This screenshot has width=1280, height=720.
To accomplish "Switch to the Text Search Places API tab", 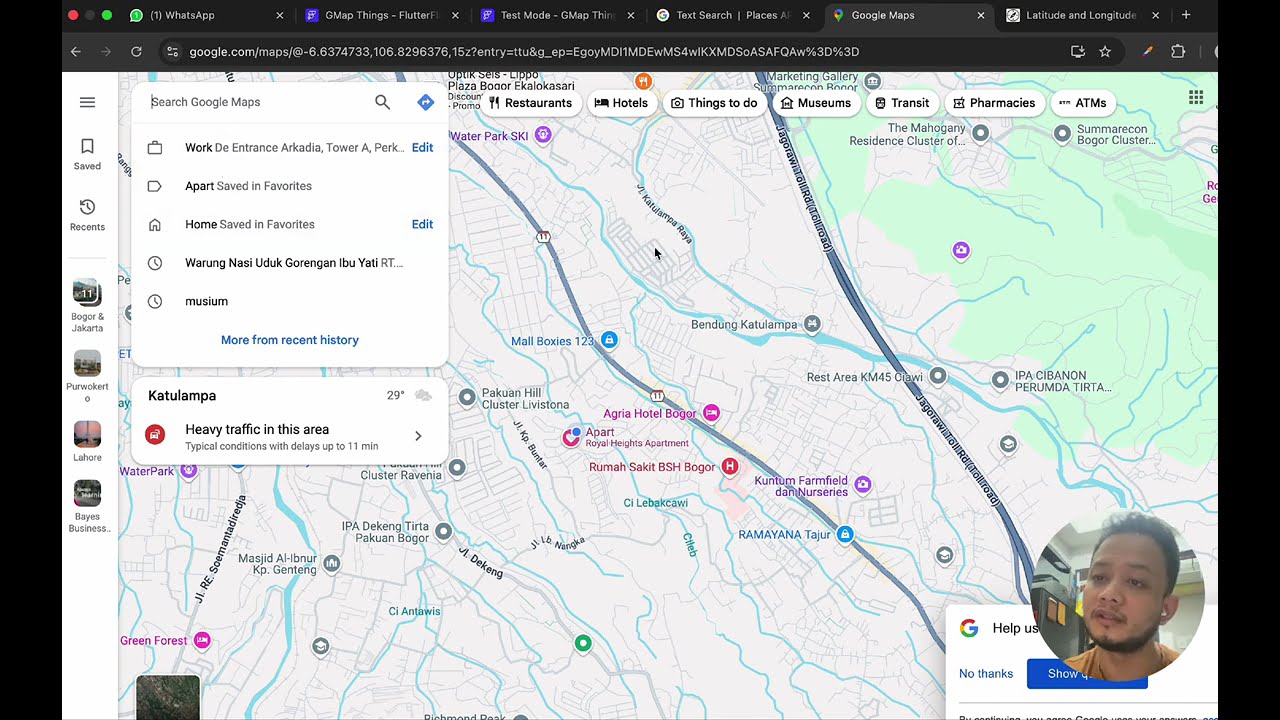I will coord(733,15).
